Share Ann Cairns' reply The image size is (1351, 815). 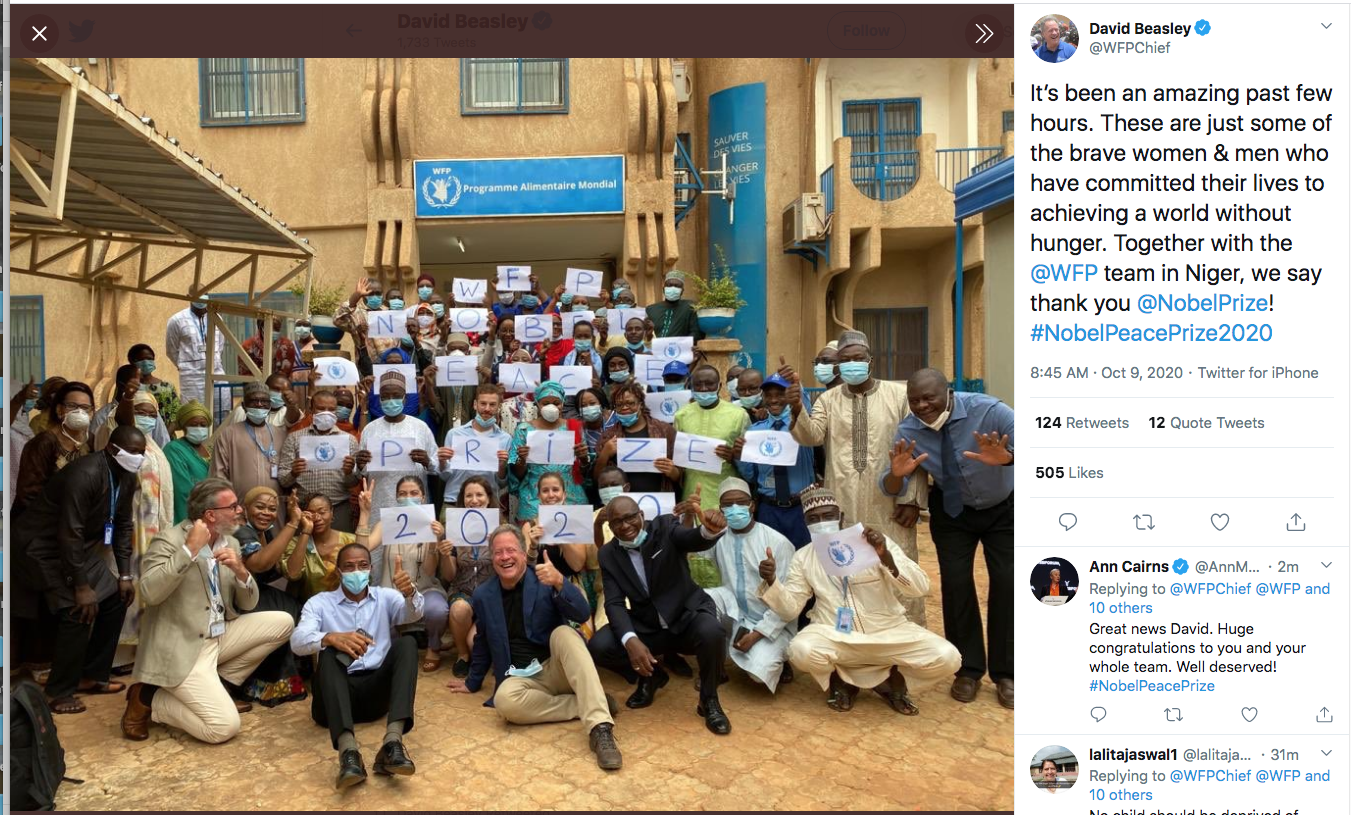point(1324,714)
